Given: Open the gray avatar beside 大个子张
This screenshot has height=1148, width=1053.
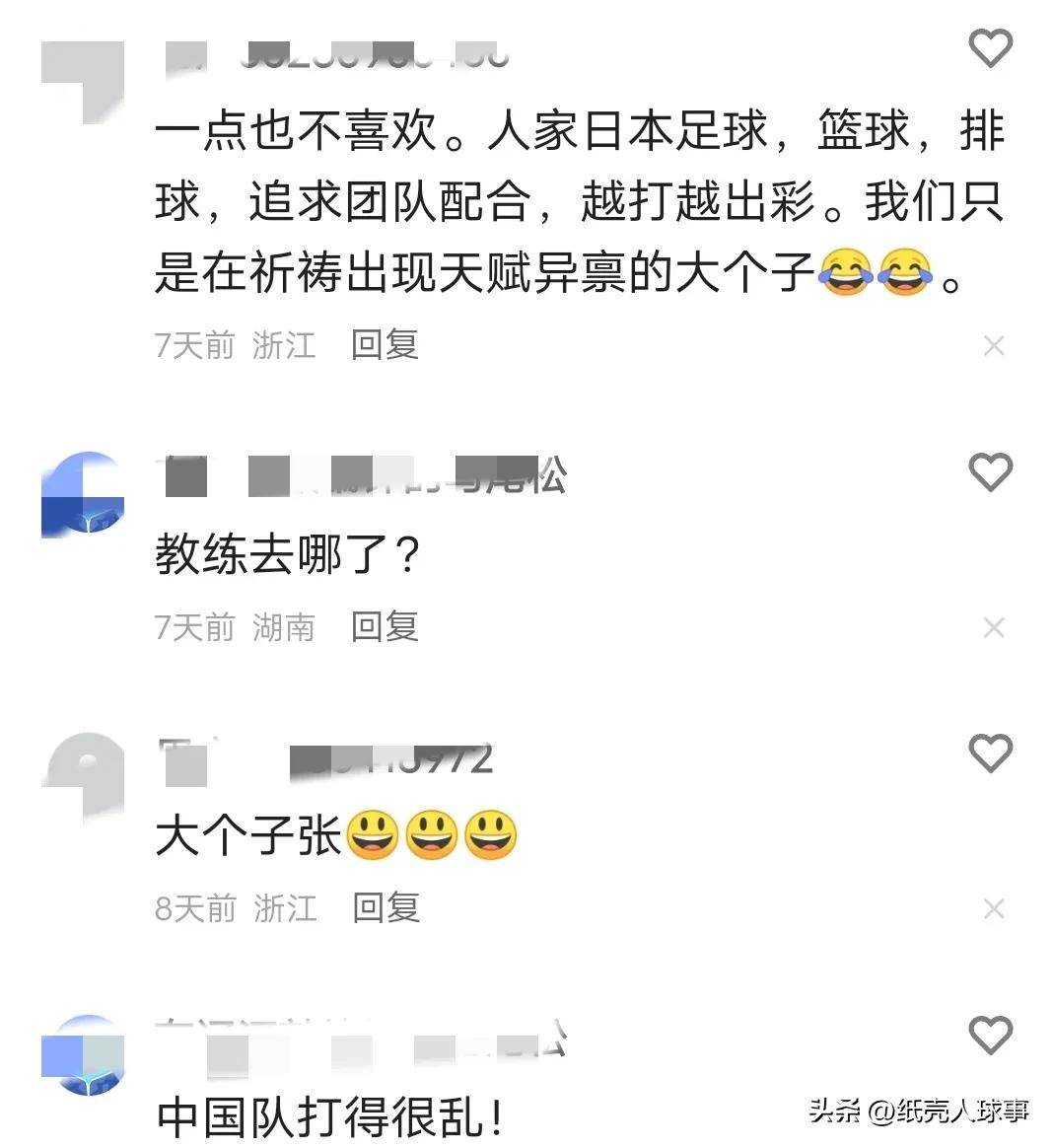Looking at the screenshot, I should tap(83, 774).
